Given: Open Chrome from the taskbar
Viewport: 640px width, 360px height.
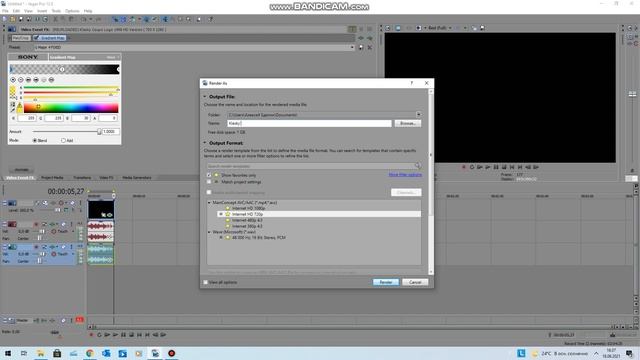Looking at the screenshot, I should 90,353.
